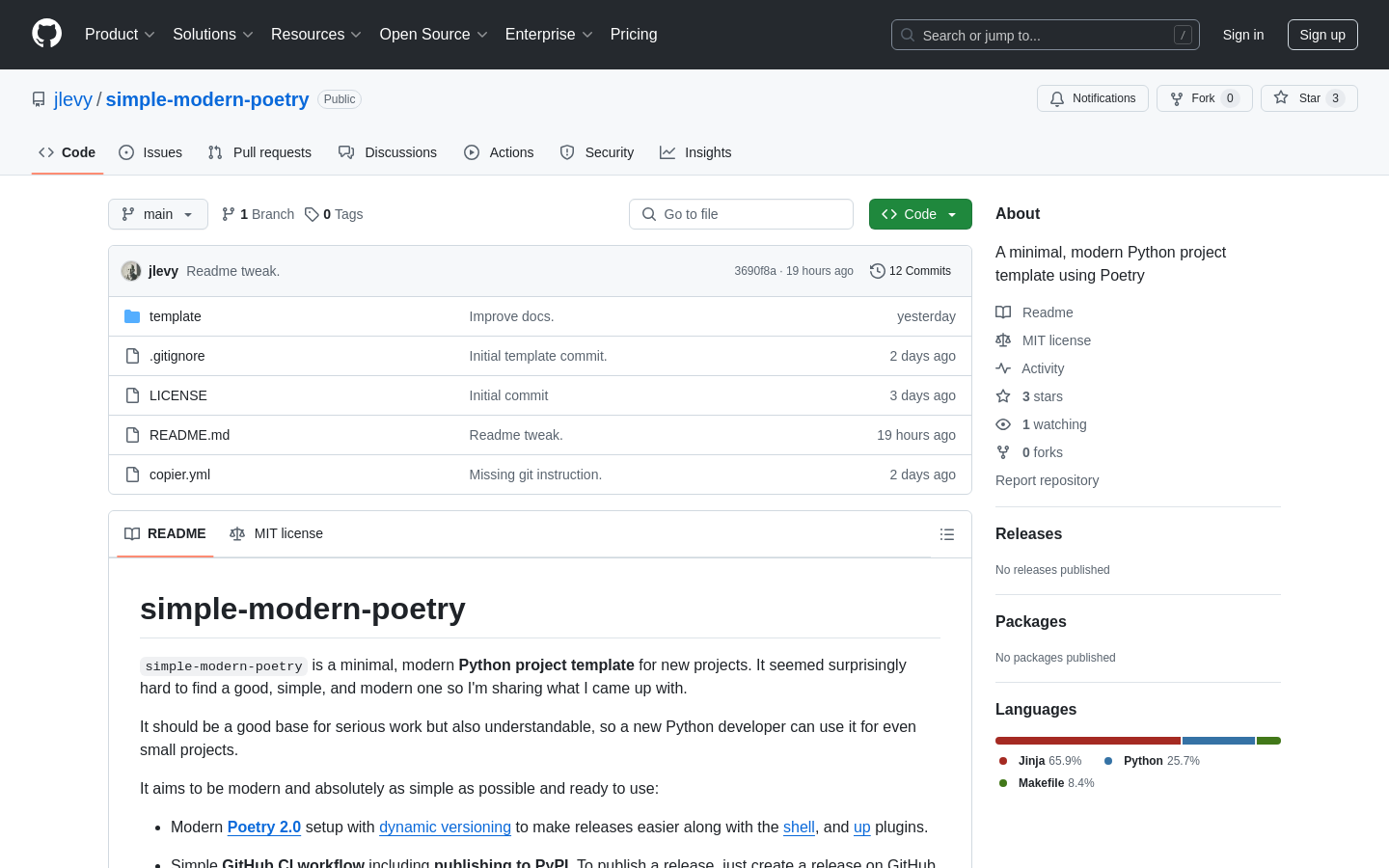Image resolution: width=1389 pixels, height=868 pixels.
Task: Switch to the Discussions tab
Action: pos(388,152)
